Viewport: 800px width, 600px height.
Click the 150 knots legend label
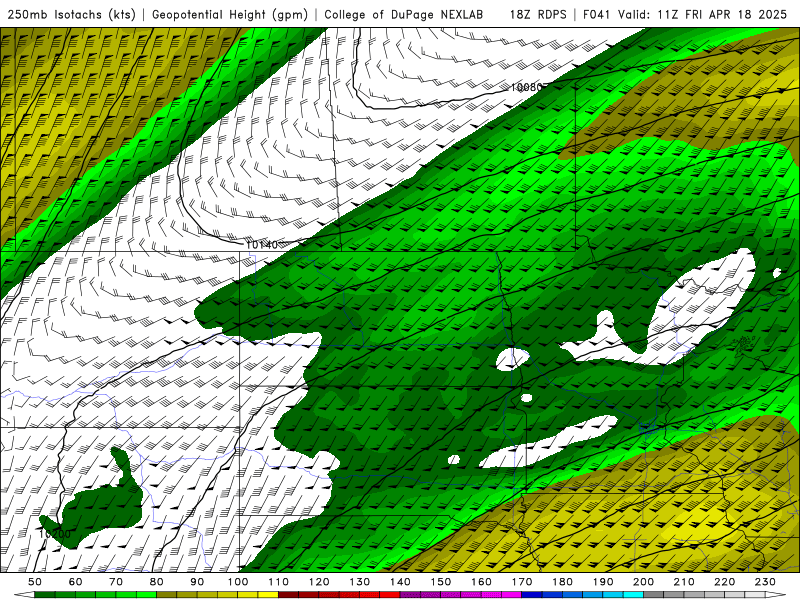[441, 582]
